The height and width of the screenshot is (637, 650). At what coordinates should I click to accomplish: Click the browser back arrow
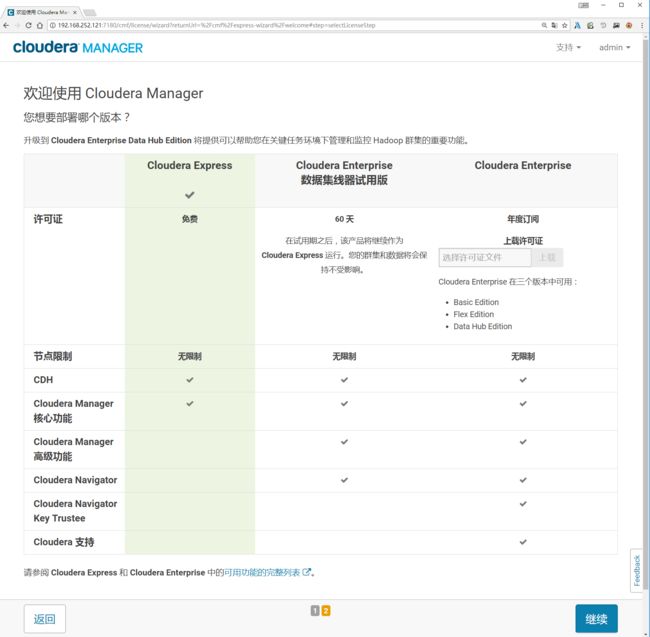(6, 25)
